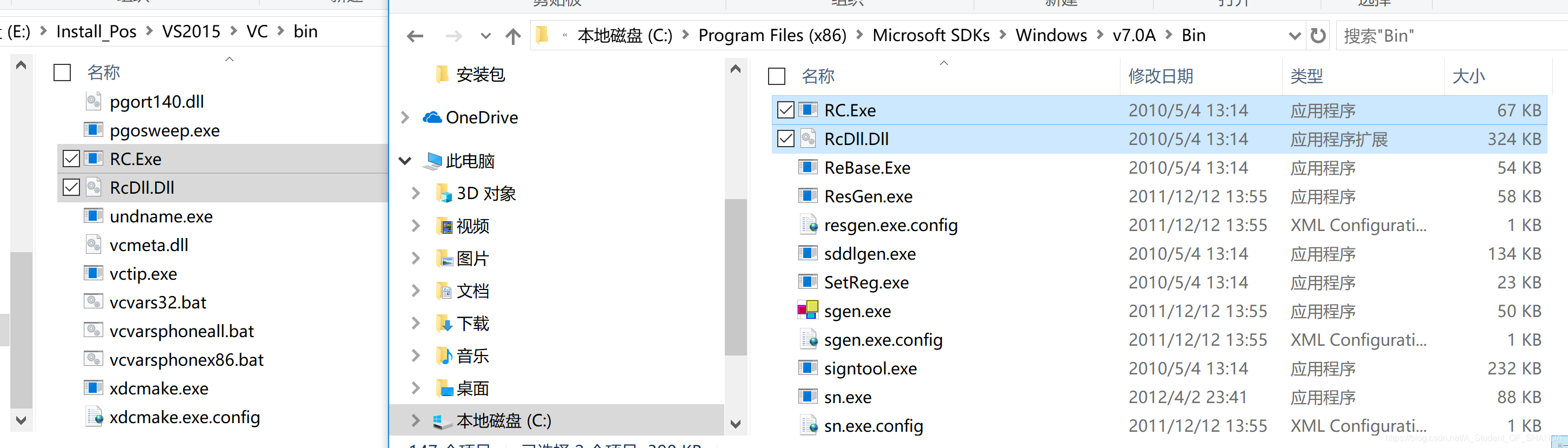The image size is (1568, 448).
Task: Click the up-one-level arrow
Action: 513,36
